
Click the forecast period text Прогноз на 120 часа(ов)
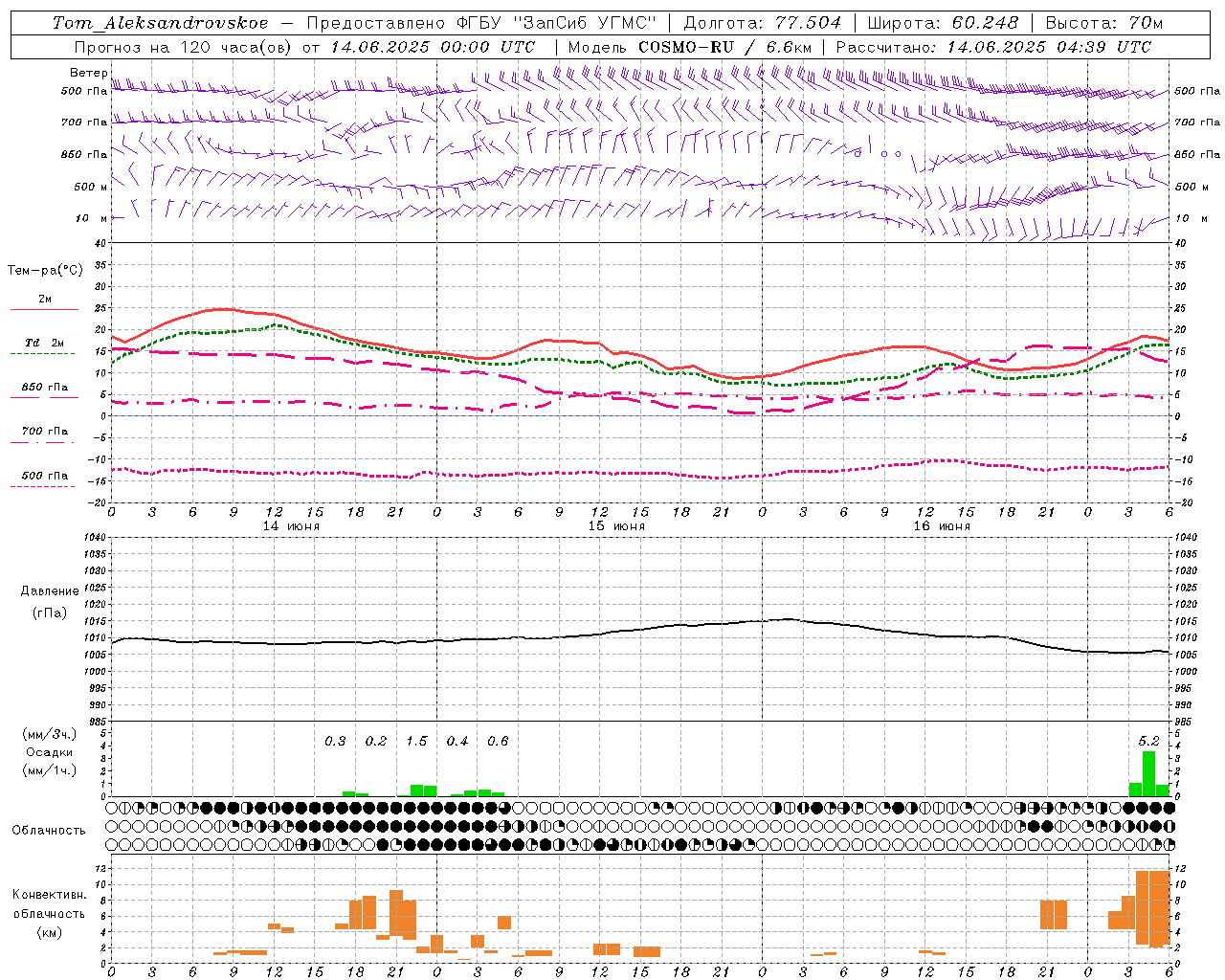pyautogui.click(x=184, y=47)
